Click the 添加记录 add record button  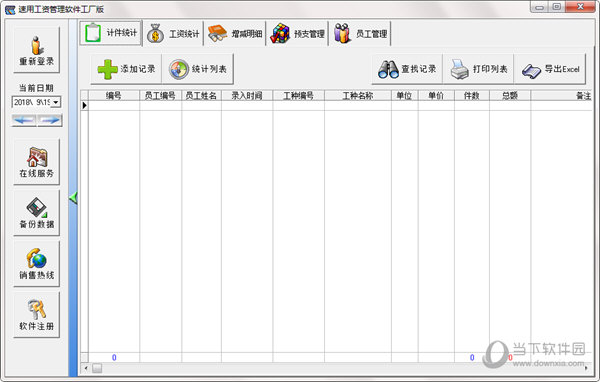tap(126, 69)
